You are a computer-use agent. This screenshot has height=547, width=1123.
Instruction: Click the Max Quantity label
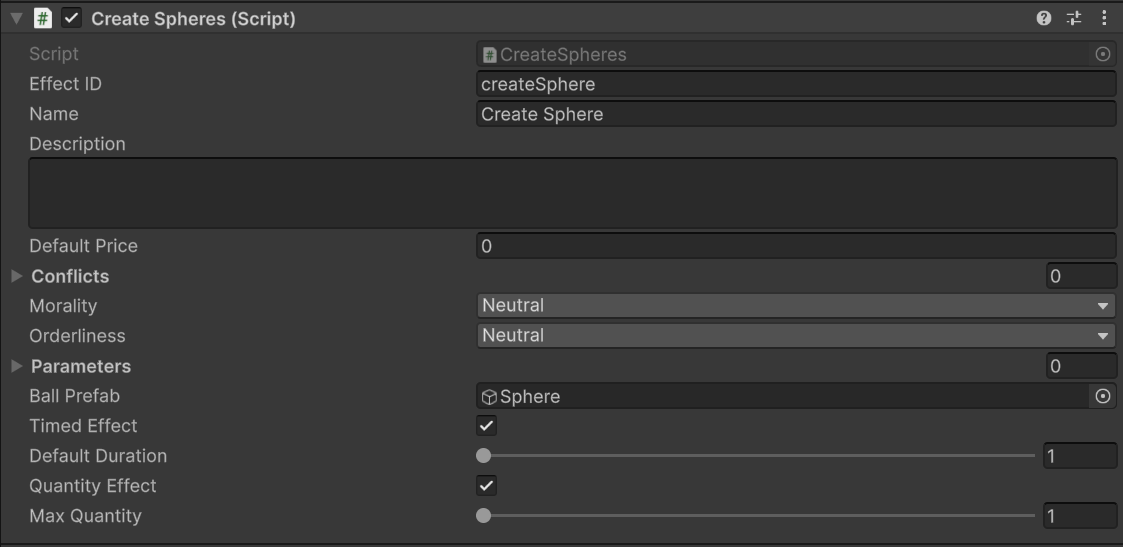click(85, 516)
